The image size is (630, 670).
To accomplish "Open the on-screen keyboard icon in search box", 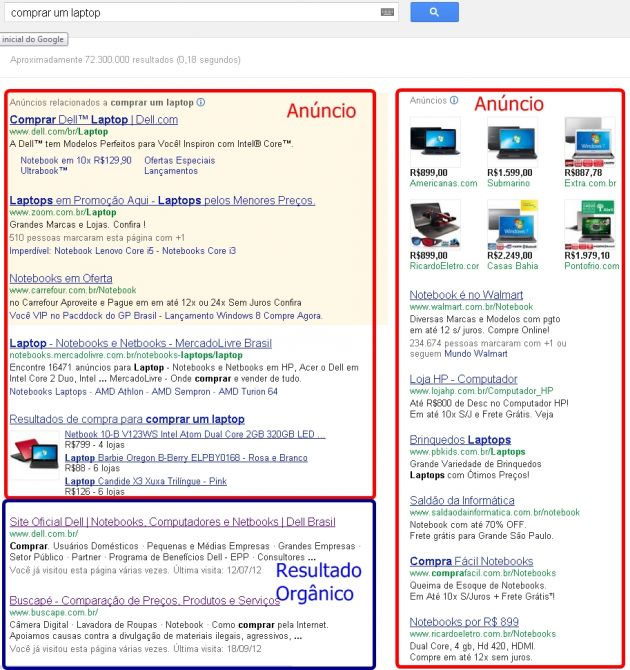I will tap(387, 12).
